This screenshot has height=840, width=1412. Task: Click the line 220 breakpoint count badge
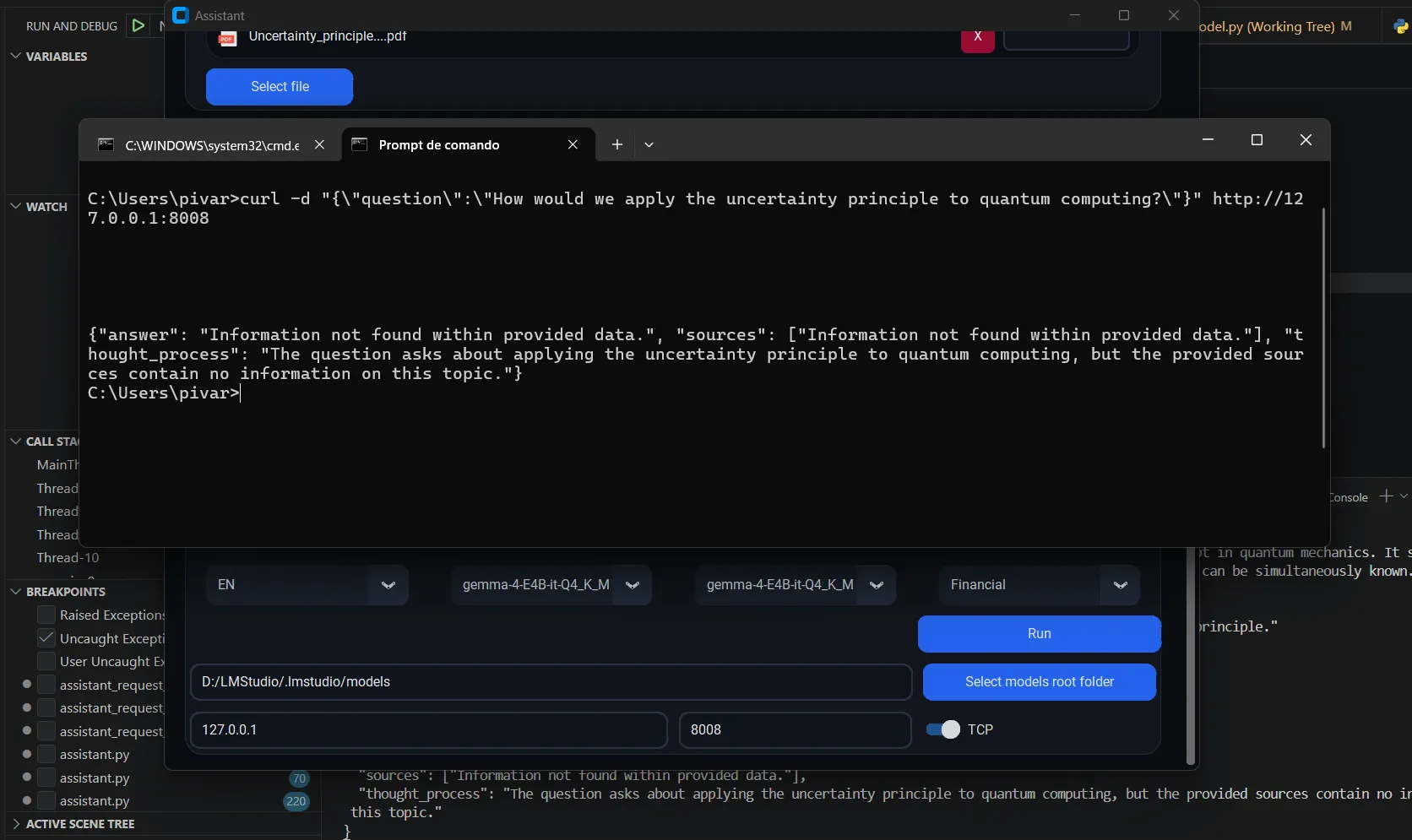(x=296, y=801)
